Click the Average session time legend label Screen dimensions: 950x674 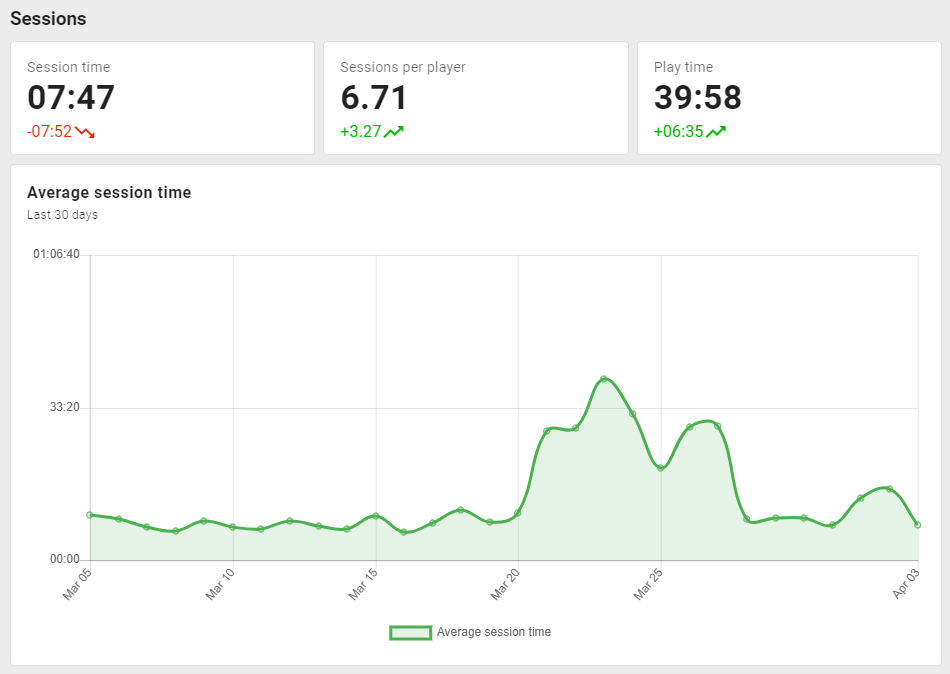(494, 632)
